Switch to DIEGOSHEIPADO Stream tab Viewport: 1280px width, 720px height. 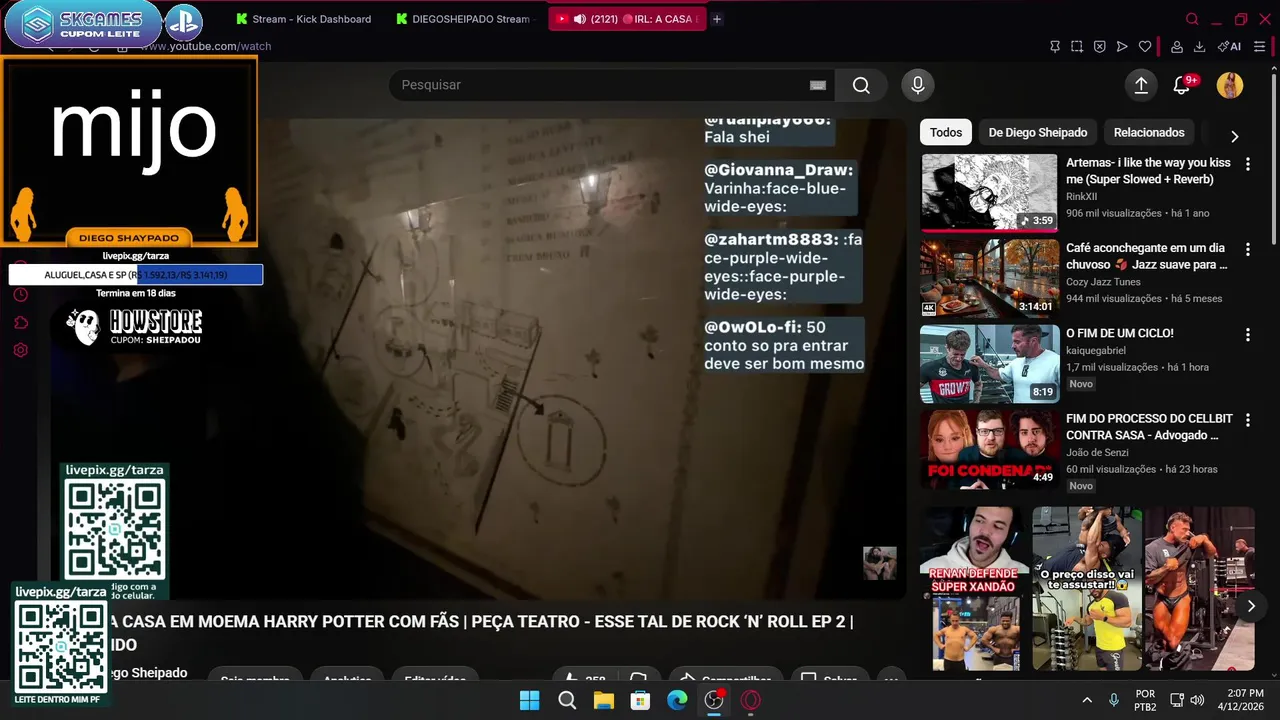point(466,19)
